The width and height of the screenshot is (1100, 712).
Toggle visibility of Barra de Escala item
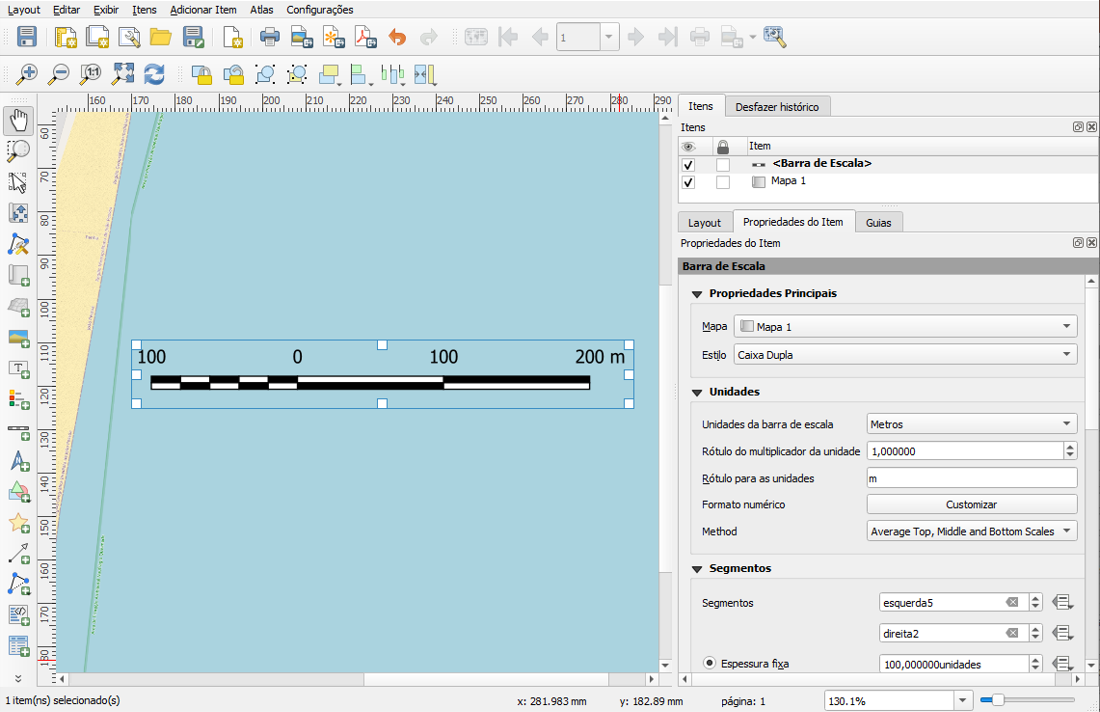[x=688, y=164]
